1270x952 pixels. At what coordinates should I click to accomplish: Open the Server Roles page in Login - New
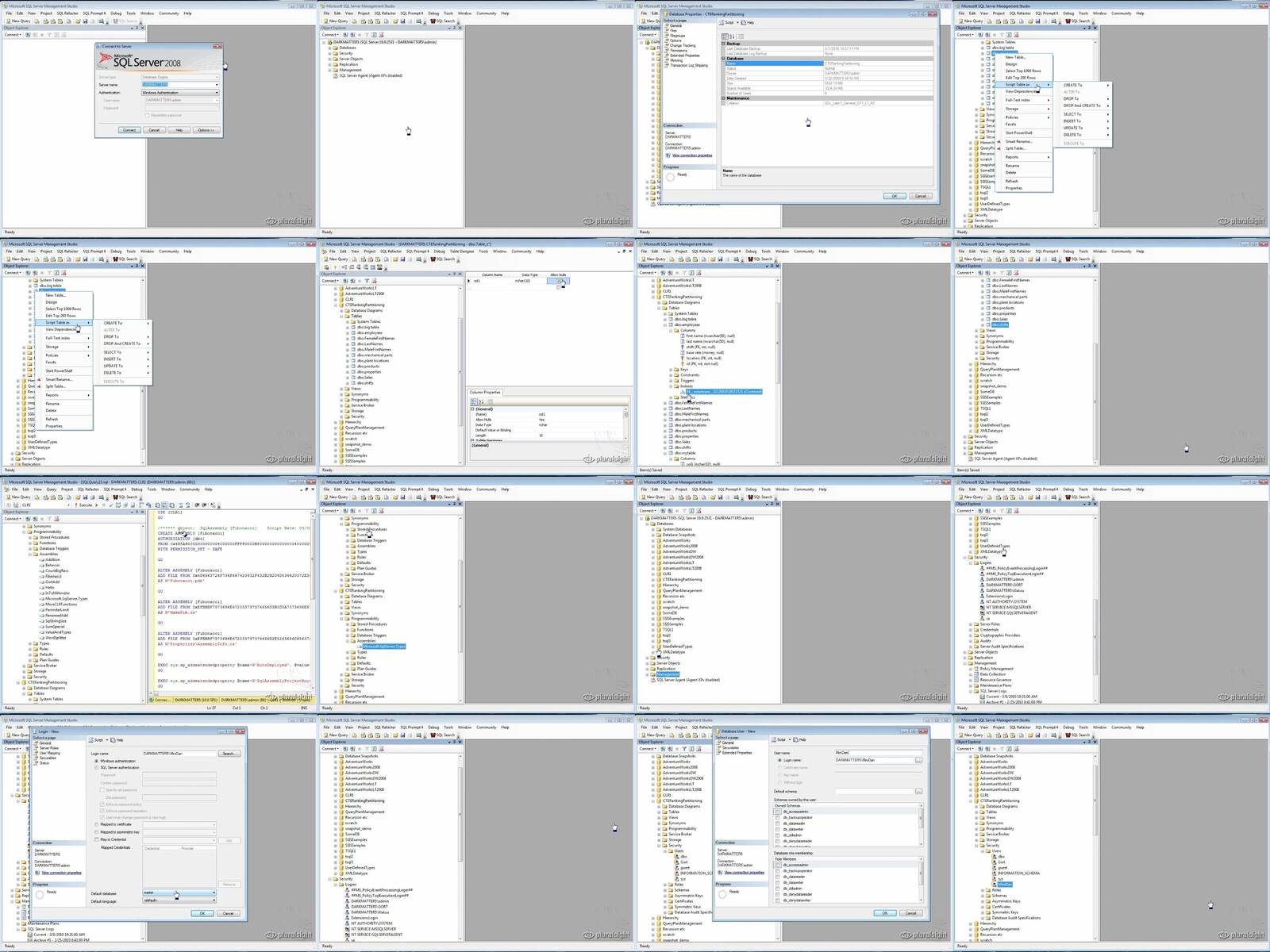(49, 748)
